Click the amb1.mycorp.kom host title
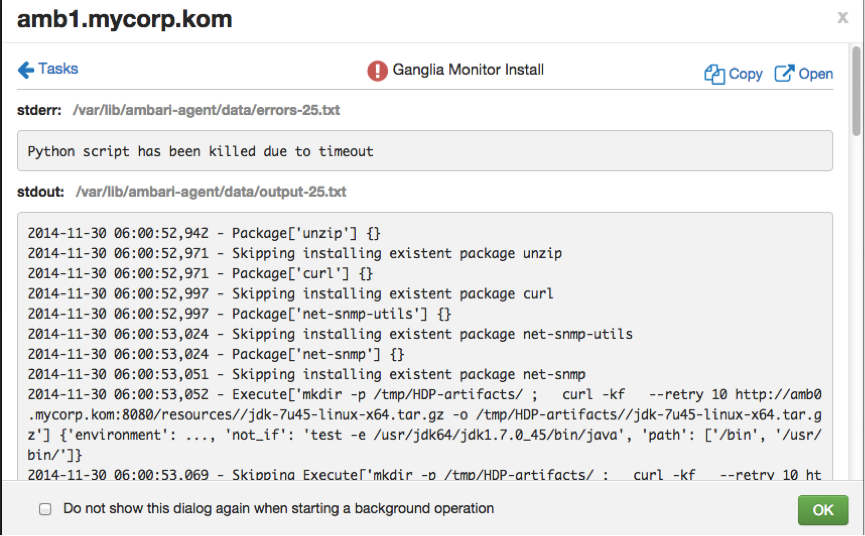 pyautogui.click(x=125, y=18)
